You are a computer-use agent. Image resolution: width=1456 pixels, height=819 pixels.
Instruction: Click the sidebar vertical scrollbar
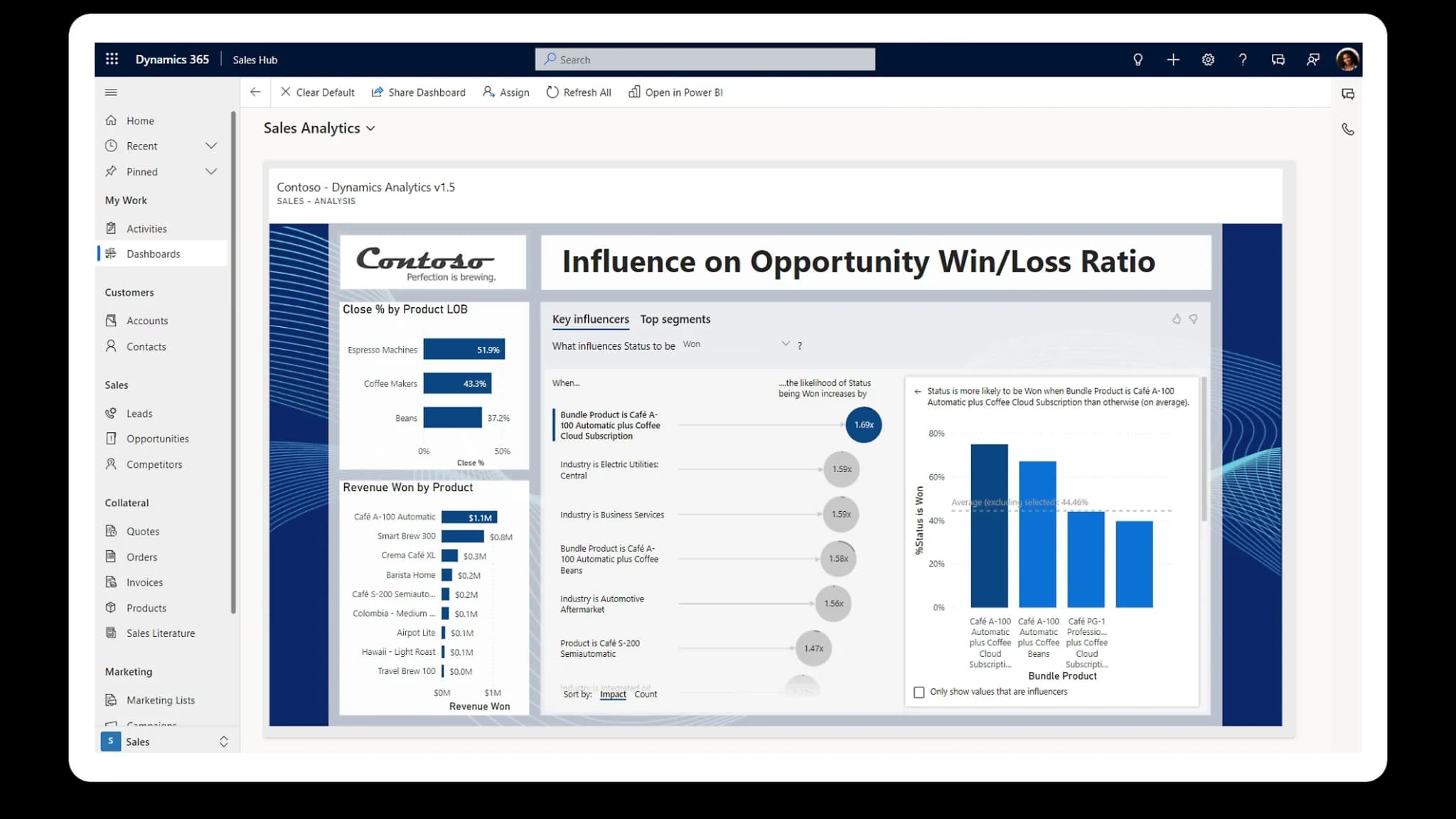[x=232, y=363]
